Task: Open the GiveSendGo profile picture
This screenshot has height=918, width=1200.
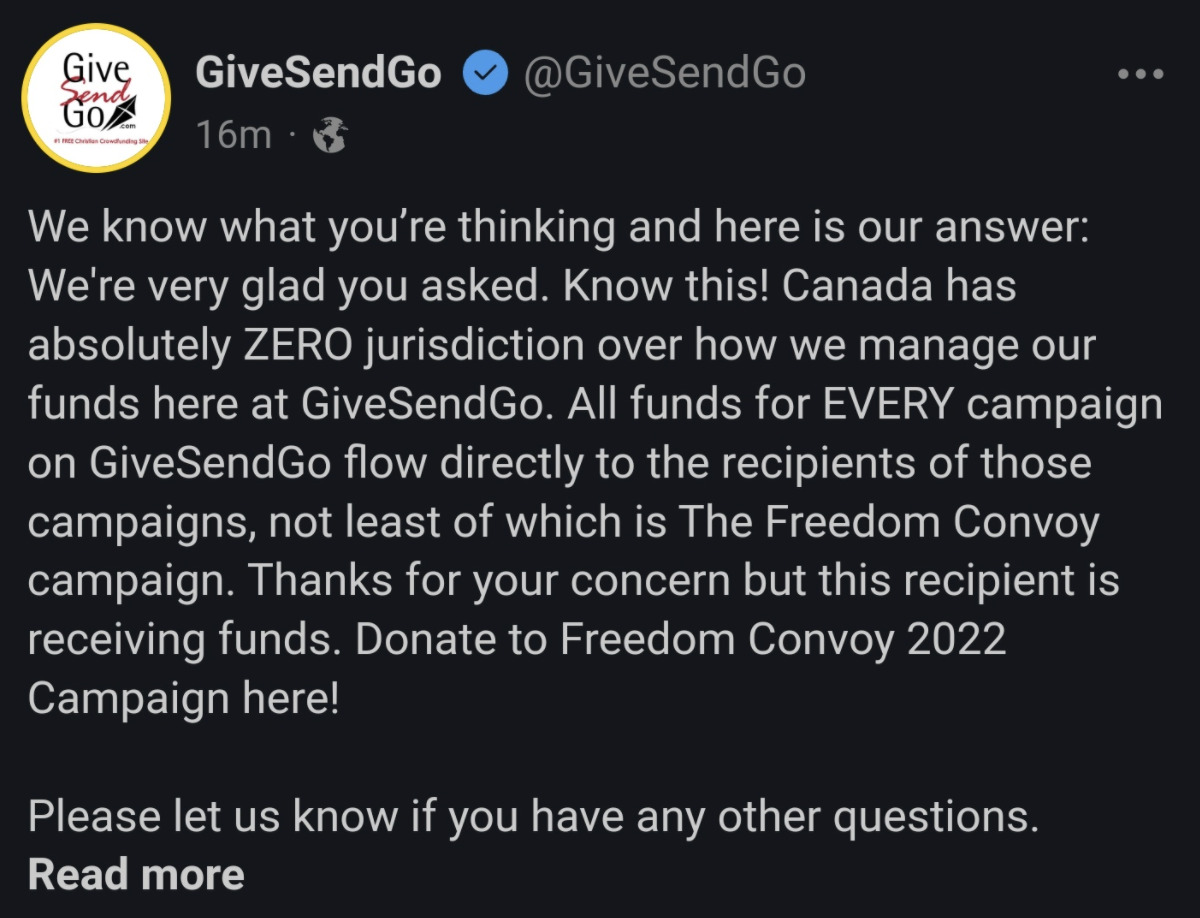Action: pos(96,97)
